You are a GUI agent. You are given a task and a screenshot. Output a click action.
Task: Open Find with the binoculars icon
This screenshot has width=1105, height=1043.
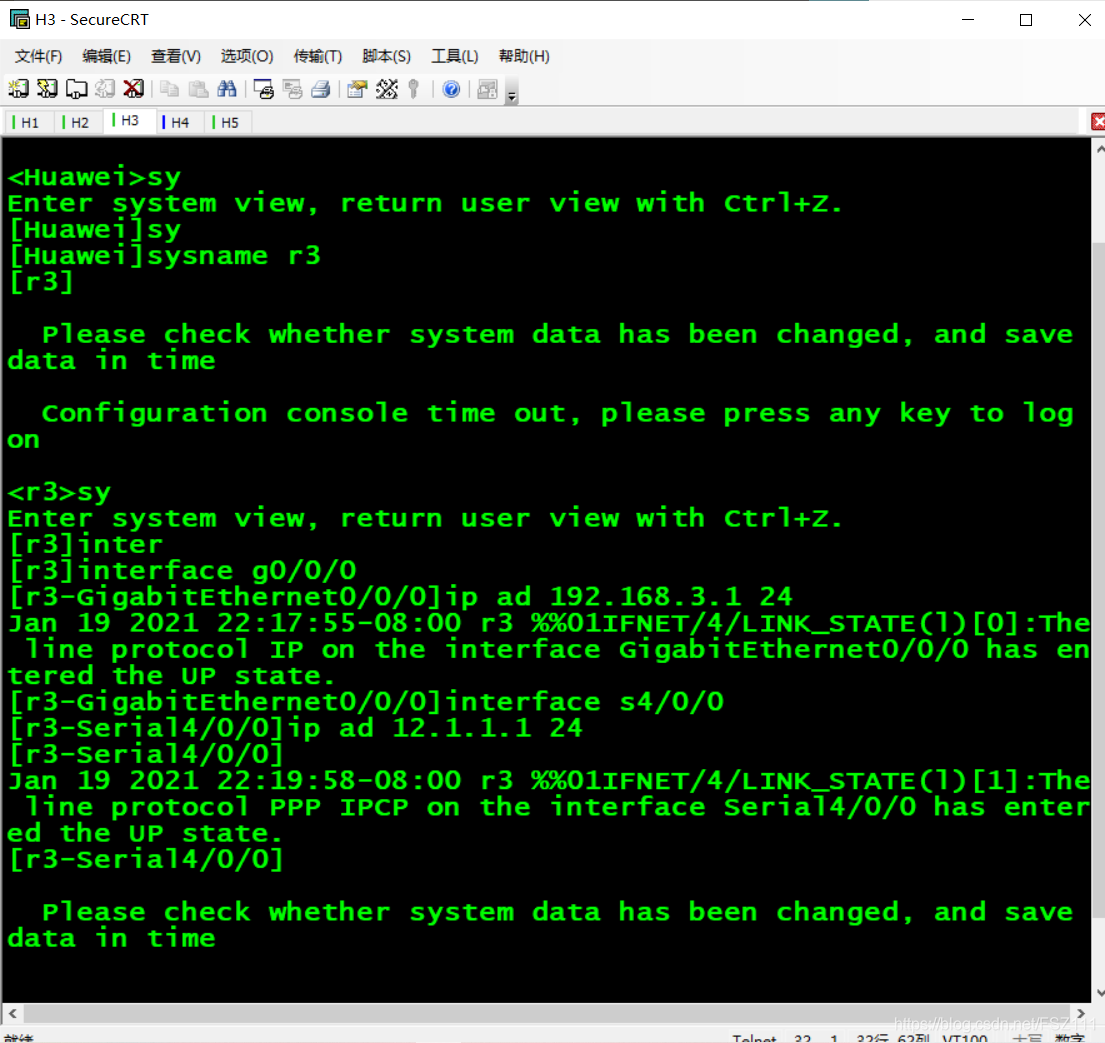[227, 89]
